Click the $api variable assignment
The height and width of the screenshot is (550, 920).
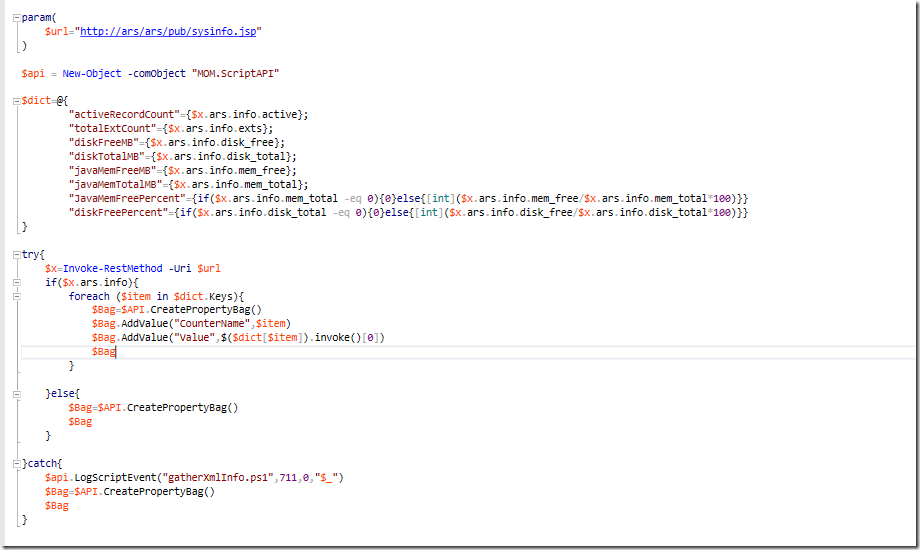[x=33, y=73]
